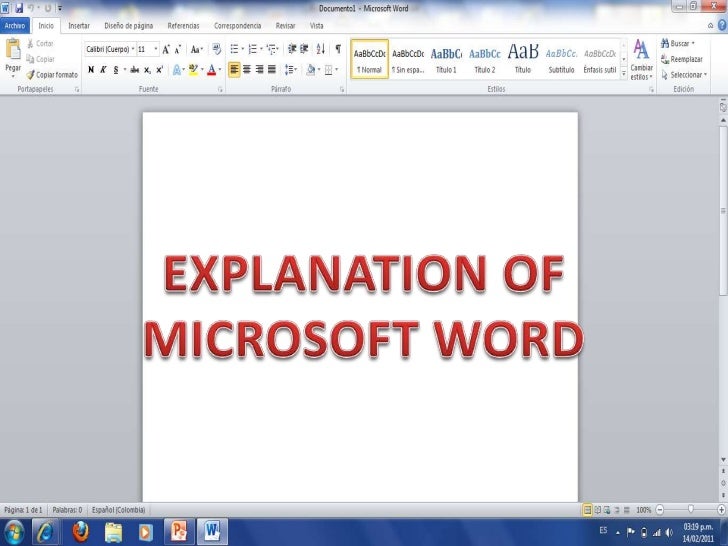The height and width of the screenshot is (546, 728).
Task: Click Reemplazar replace button
Action: 682,59
